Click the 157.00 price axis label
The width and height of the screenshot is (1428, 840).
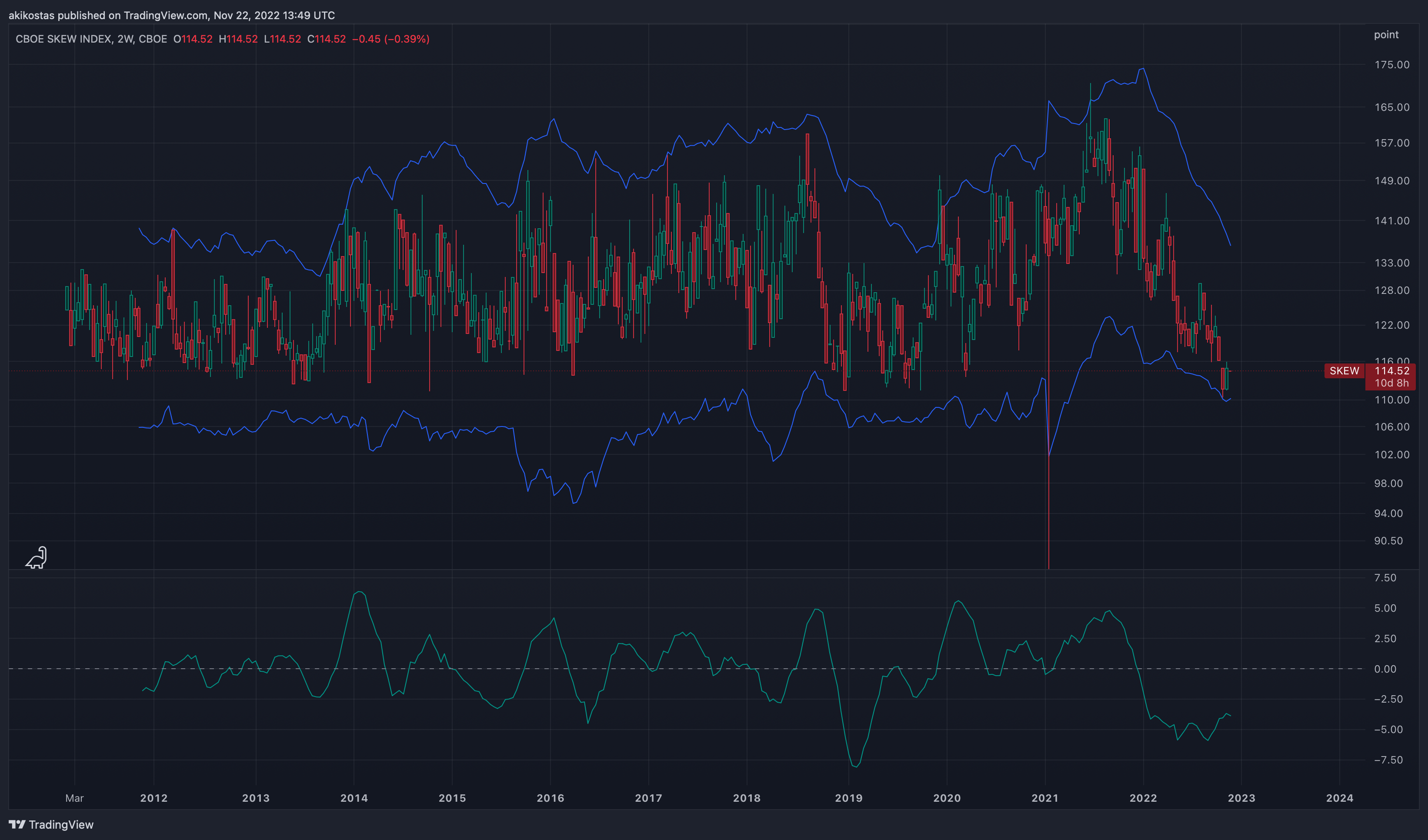coord(1392,143)
